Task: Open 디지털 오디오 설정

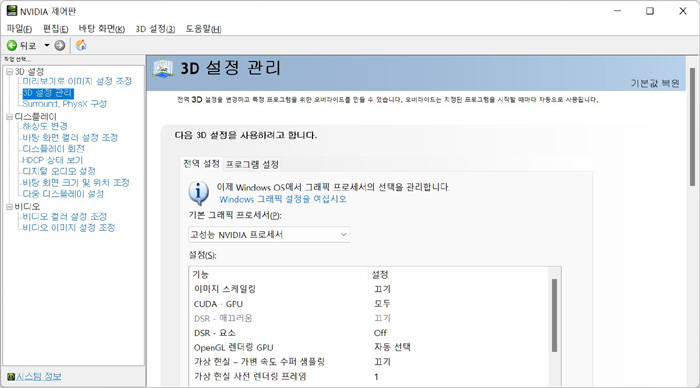Action: pos(59,171)
